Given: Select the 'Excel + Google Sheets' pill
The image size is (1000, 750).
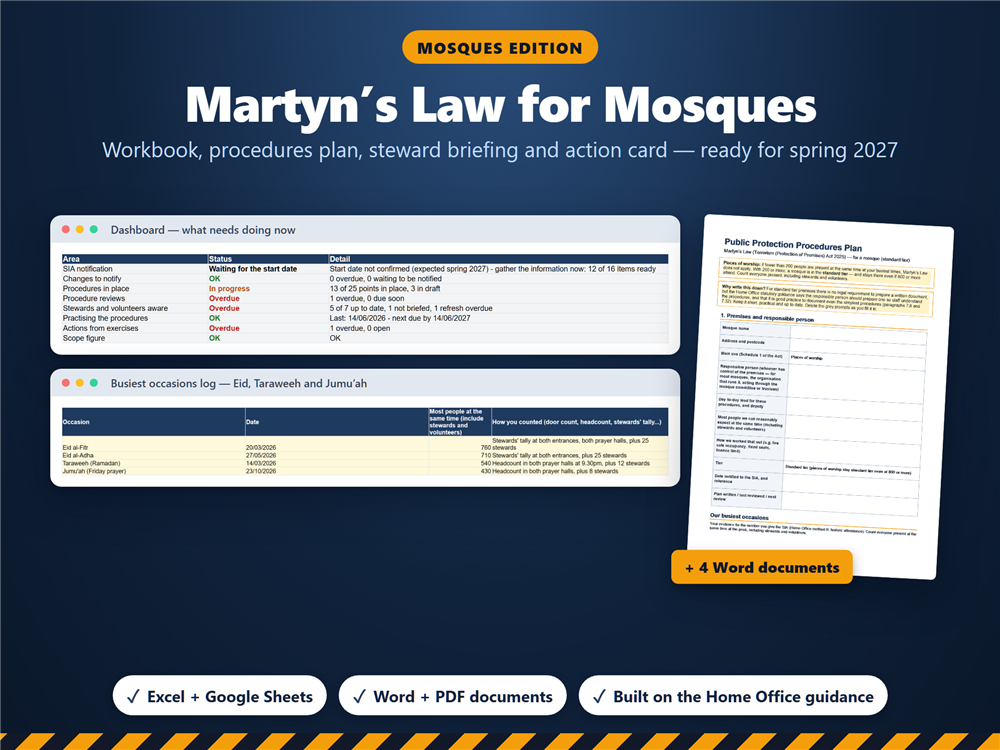Looking at the screenshot, I should (x=219, y=696).
